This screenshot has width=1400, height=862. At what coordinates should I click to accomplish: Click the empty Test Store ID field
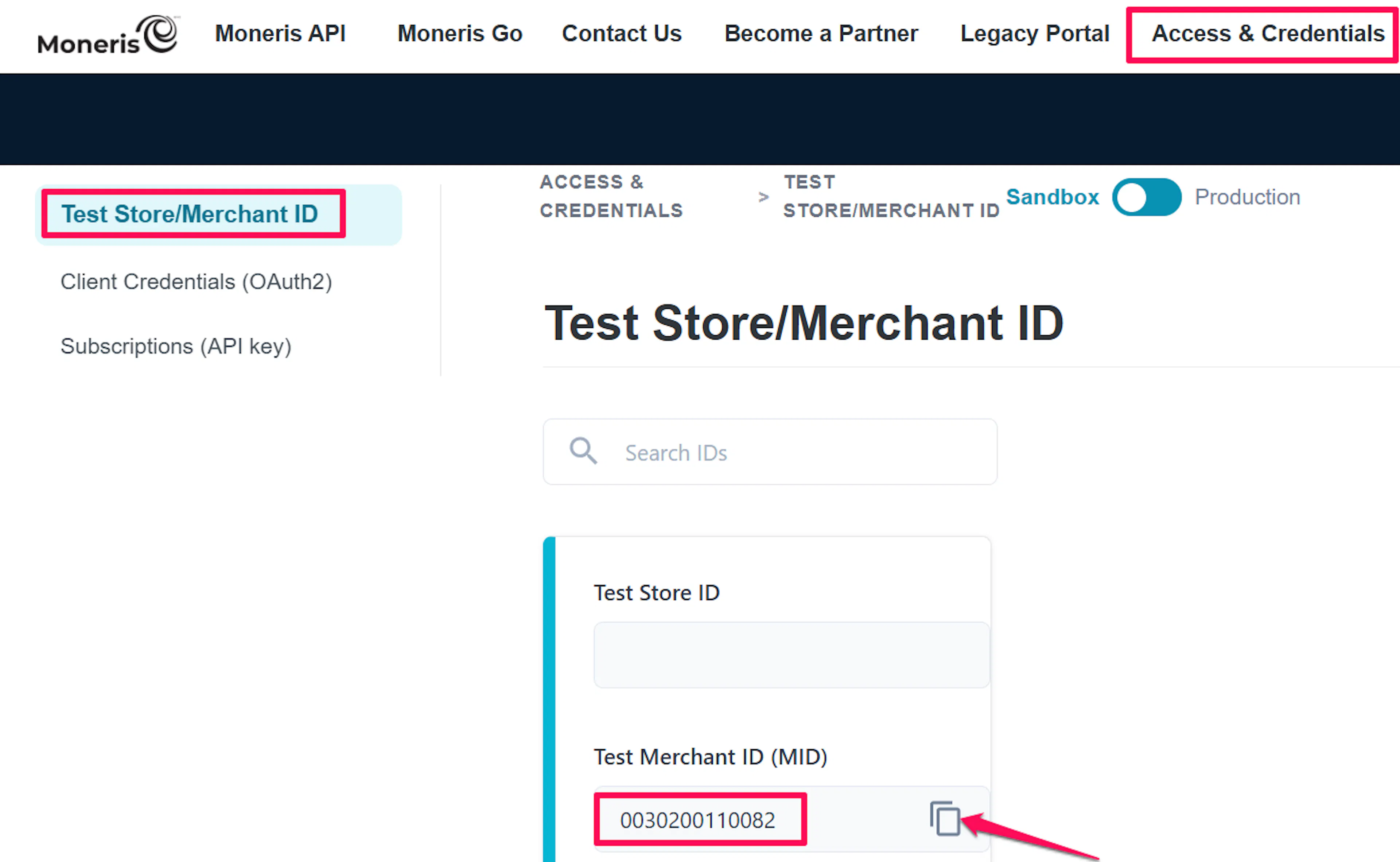pyautogui.click(x=792, y=655)
